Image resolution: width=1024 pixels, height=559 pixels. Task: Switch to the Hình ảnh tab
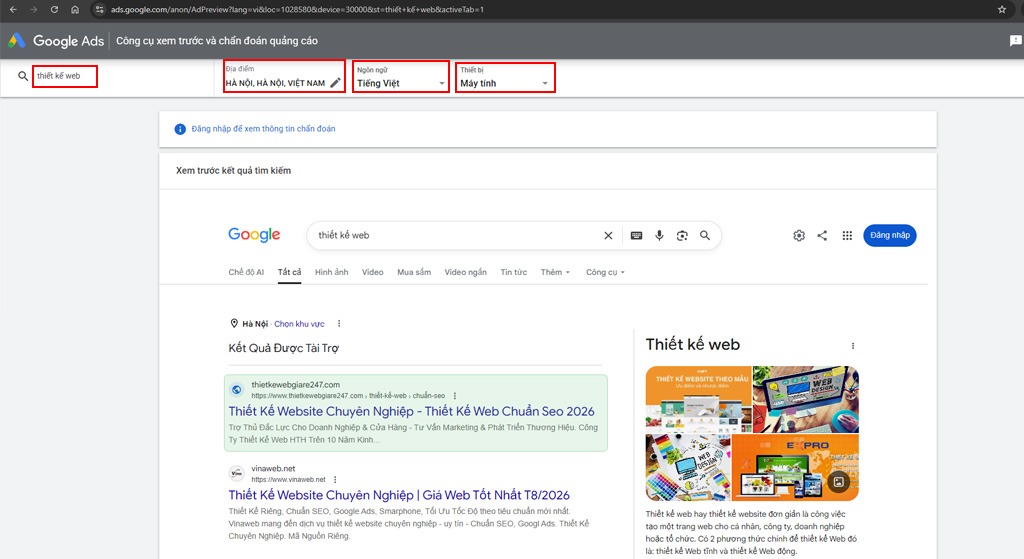pos(331,272)
